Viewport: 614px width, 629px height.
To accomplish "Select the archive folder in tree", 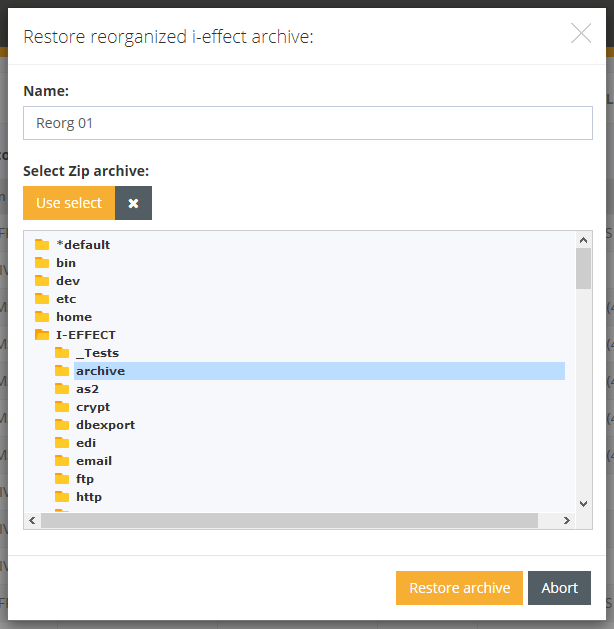I will [100, 371].
